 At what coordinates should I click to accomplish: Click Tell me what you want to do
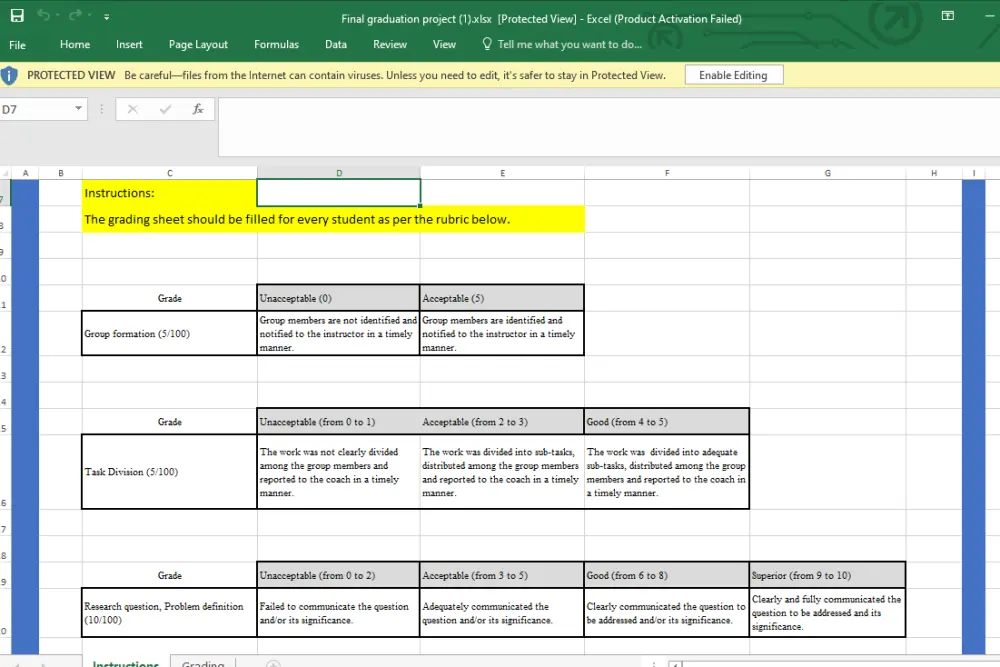[569, 44]
